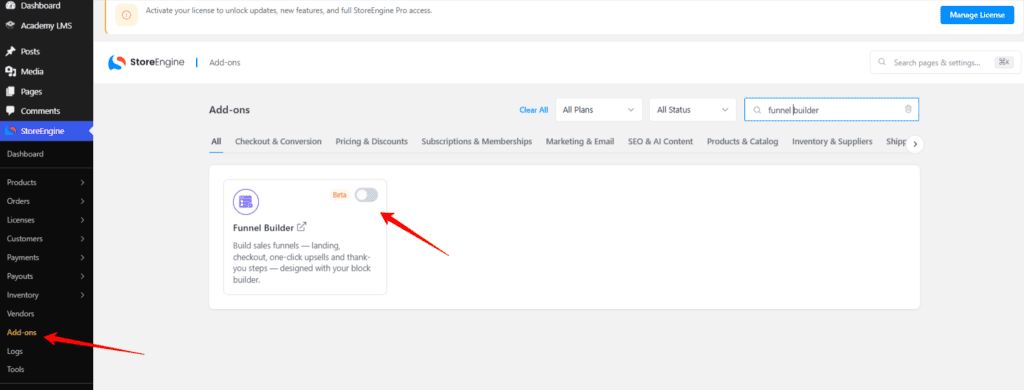Image resolution: width=1024 pixels, height=390 pixels.
Task: Click the magnifier icon in add-ons search
Action: click(758, 110)
